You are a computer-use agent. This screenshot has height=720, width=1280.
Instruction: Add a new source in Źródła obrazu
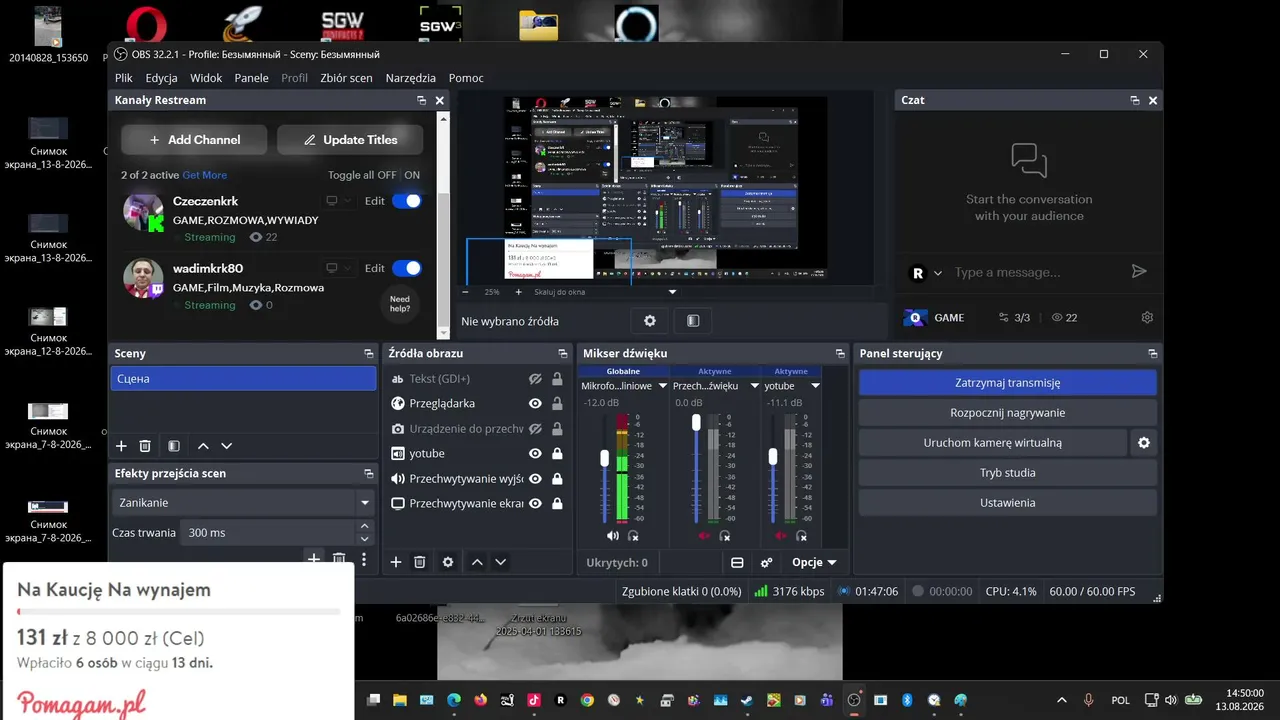(396, 562)
